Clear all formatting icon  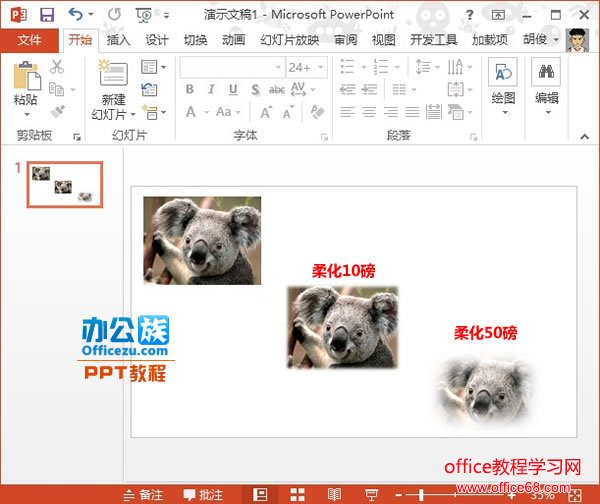coord(318,112)
